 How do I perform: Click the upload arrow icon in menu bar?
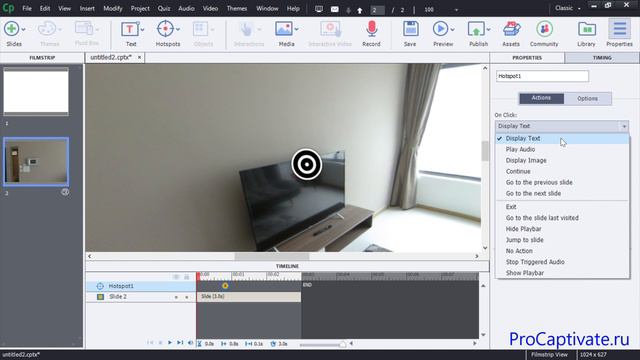click(360, 10)
